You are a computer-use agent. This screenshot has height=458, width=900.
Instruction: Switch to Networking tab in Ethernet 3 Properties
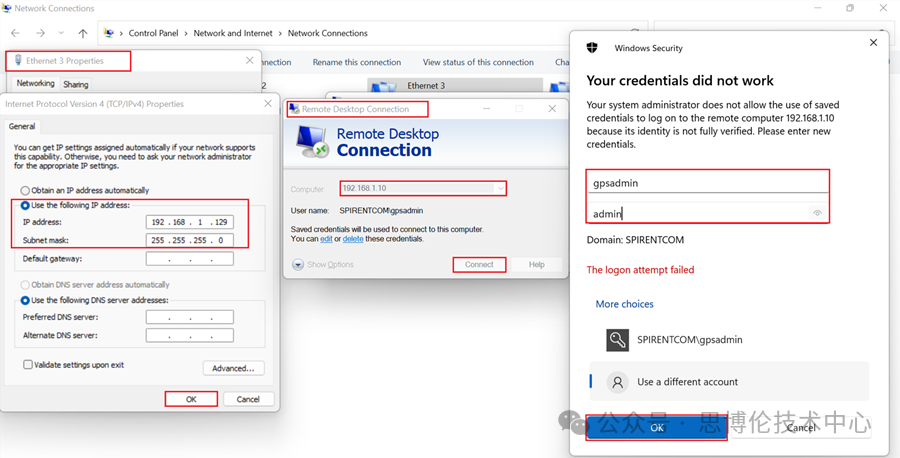35,83
